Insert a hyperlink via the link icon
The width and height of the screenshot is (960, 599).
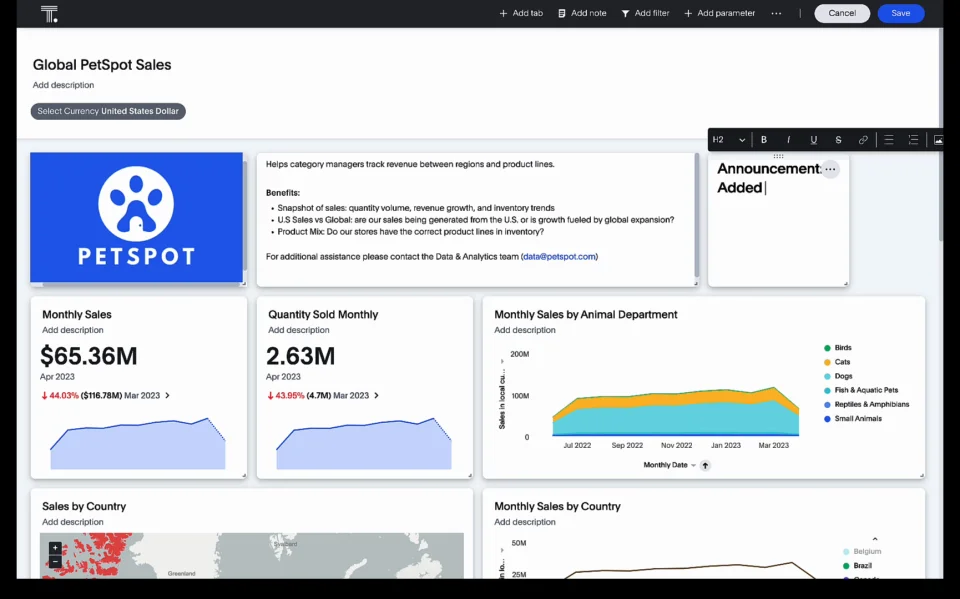click(x=863, y=140)
